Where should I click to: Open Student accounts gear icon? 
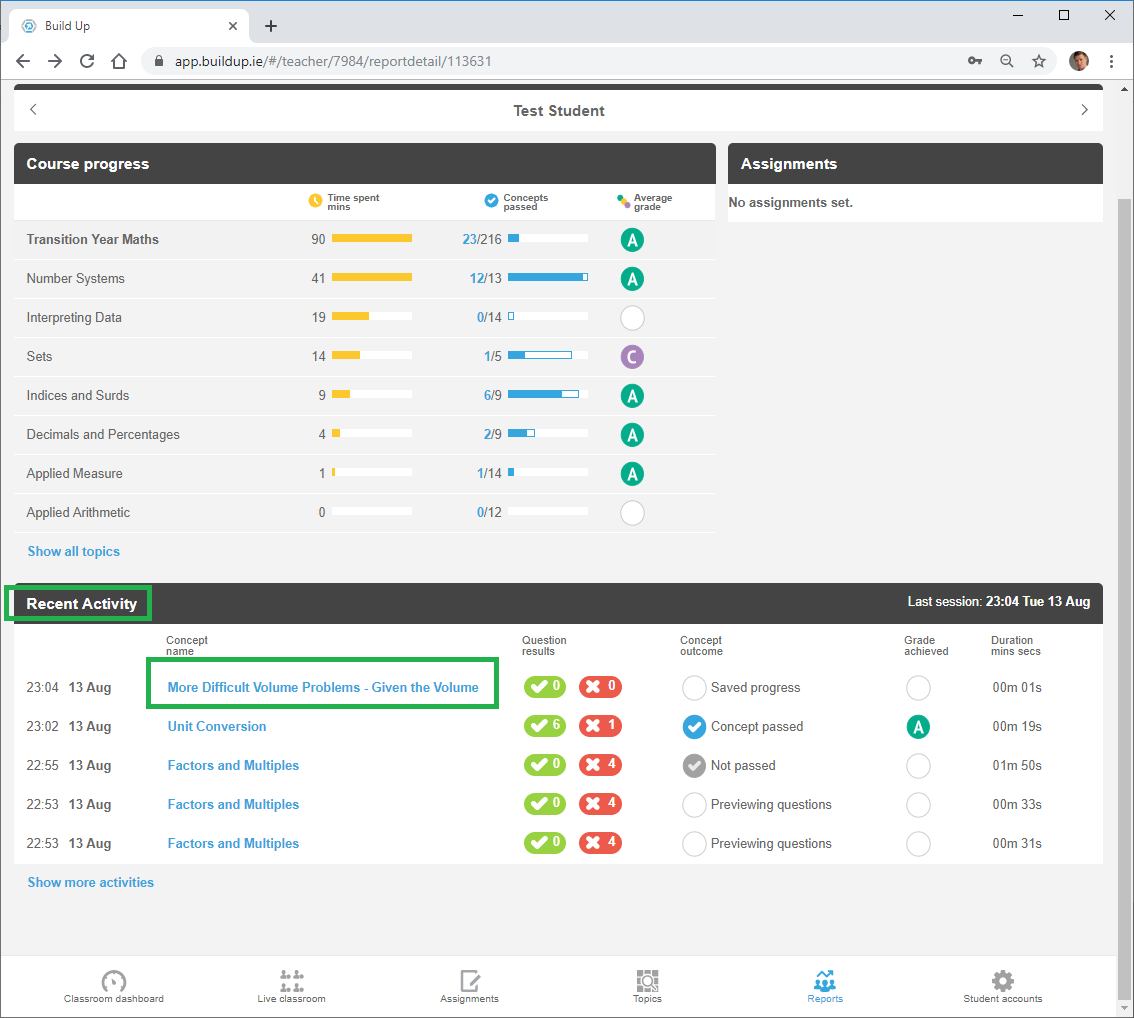click(1002, 981)
